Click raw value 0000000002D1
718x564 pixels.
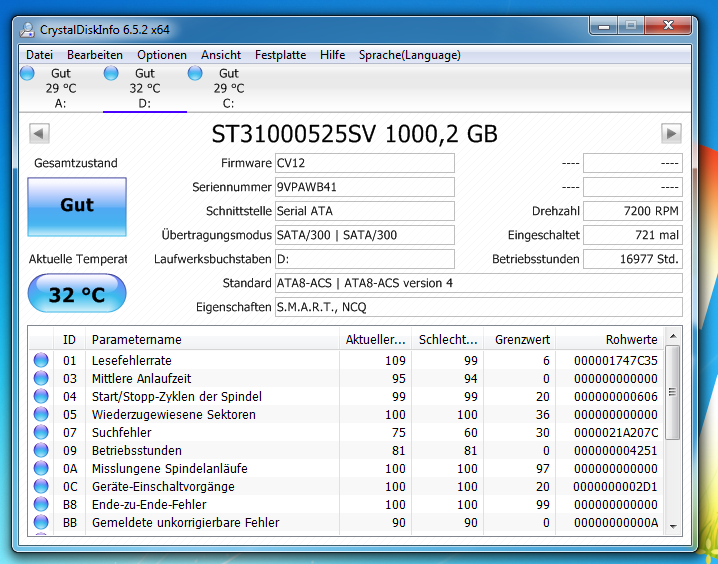615,487
